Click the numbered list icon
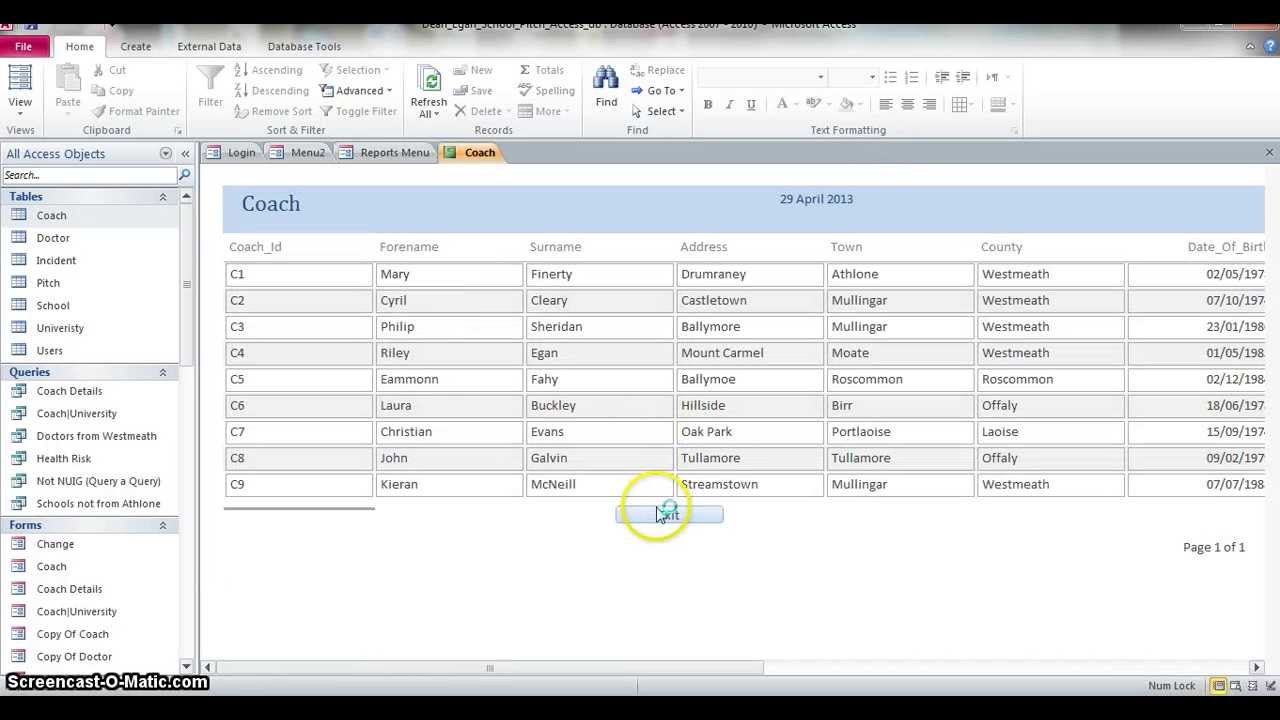This screenshot has width=1280, height=720. click(x=911, y=77)
